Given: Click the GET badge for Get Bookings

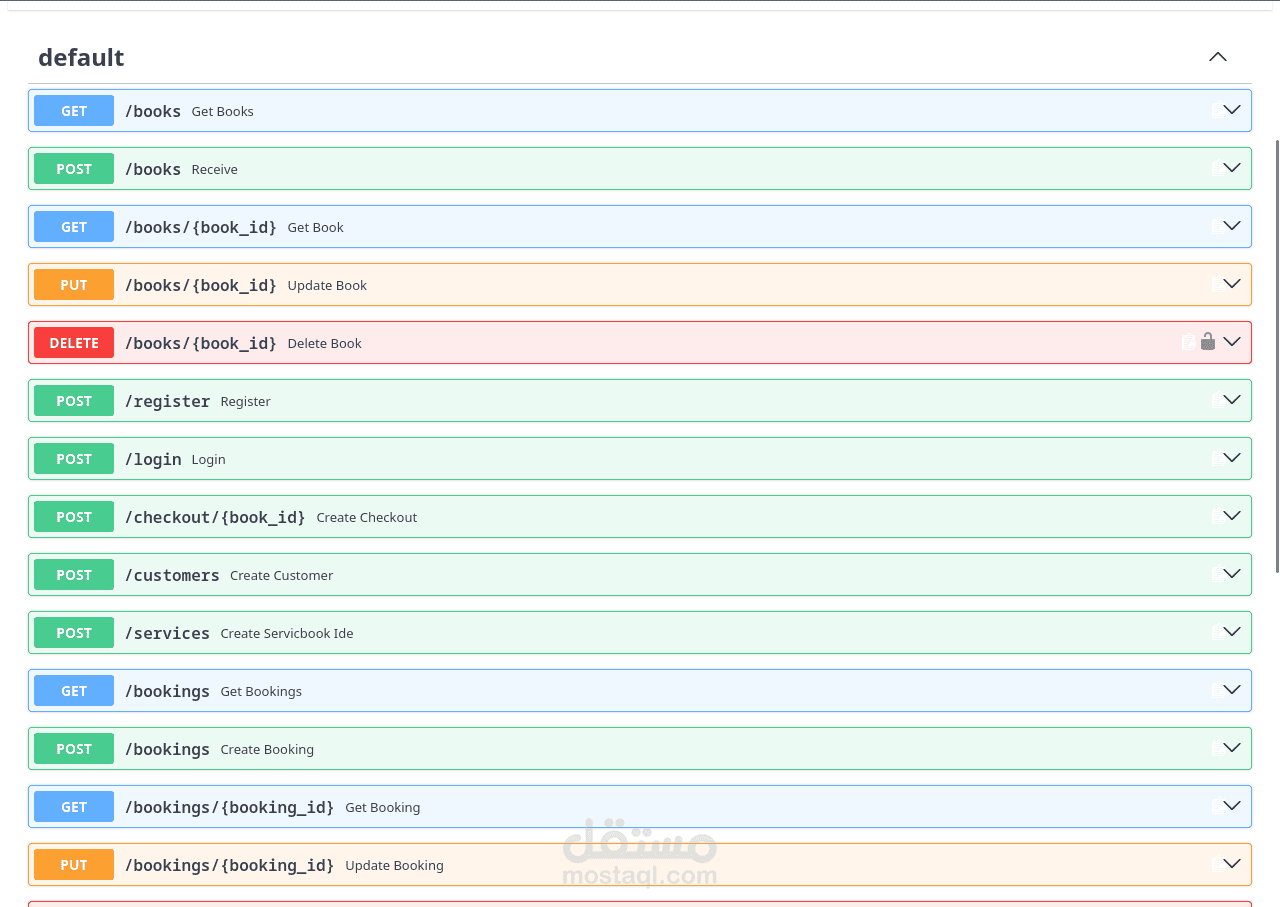Looking at the screenshot, I should pos(74,691).
